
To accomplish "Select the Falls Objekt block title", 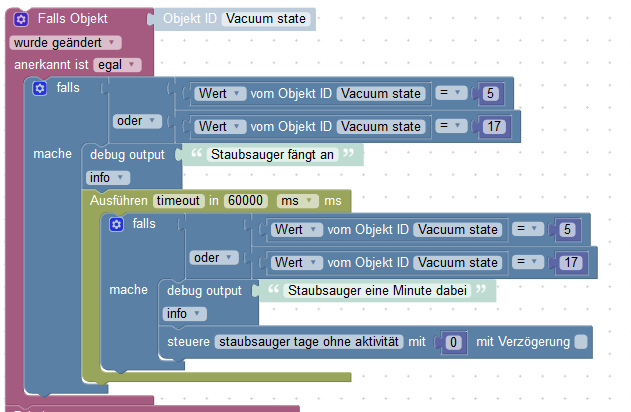I will pos(72,19).
